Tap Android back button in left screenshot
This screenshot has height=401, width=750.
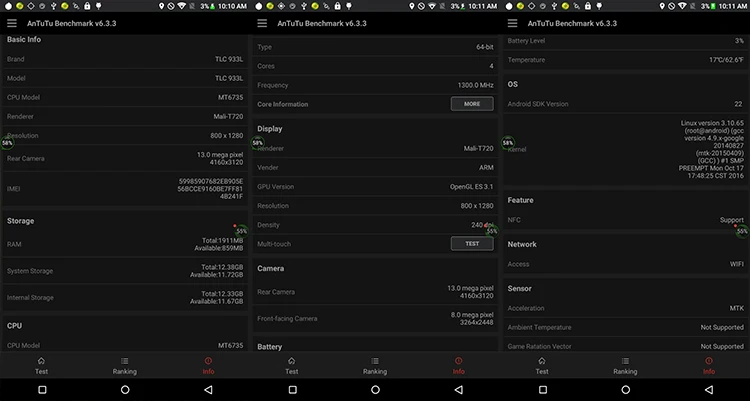[208, 390]
